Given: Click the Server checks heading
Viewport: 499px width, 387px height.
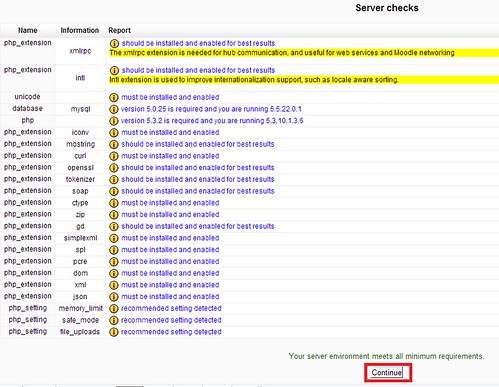Looking at the screenshot, I should tap(387, 8).
